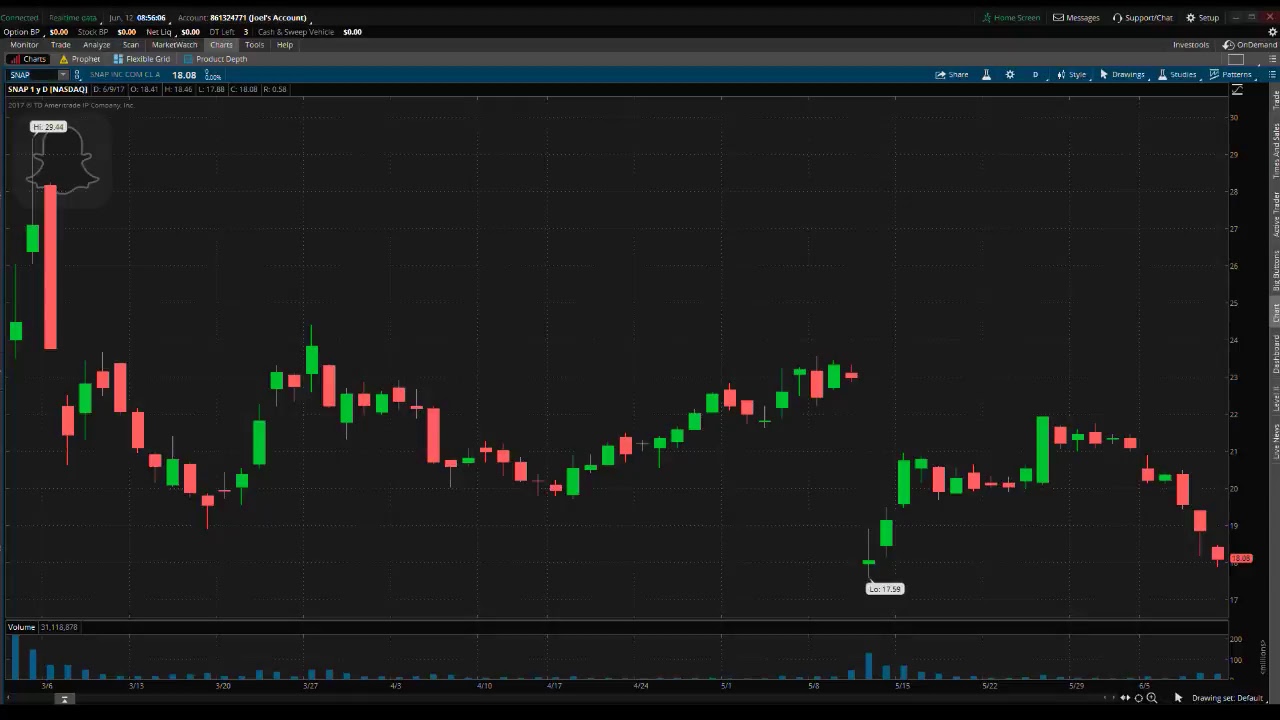The width and height of the screenshot is (1280, 720).
Task: Open the Drawings tools dropdown
Action: coord(1122,75)
